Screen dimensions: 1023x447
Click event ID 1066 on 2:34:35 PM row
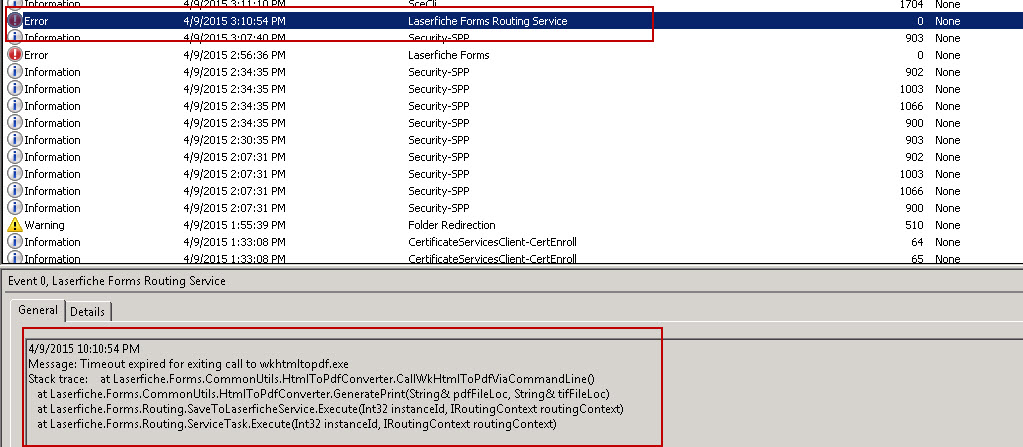coord(911,106)
